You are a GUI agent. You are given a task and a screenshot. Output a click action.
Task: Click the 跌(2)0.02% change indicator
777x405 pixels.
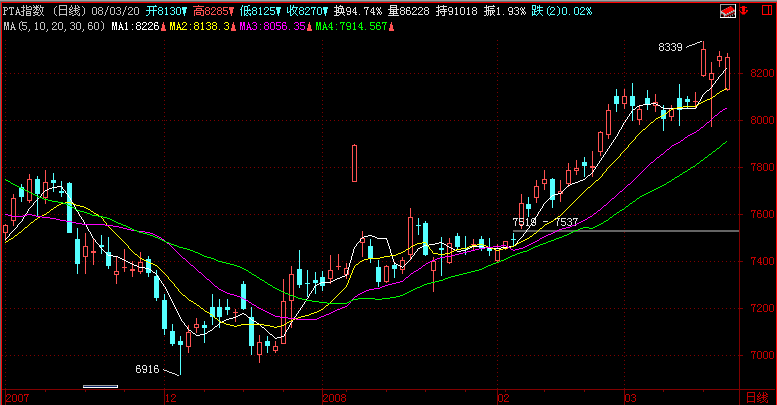pyautogui.click(x=564, y=12)
